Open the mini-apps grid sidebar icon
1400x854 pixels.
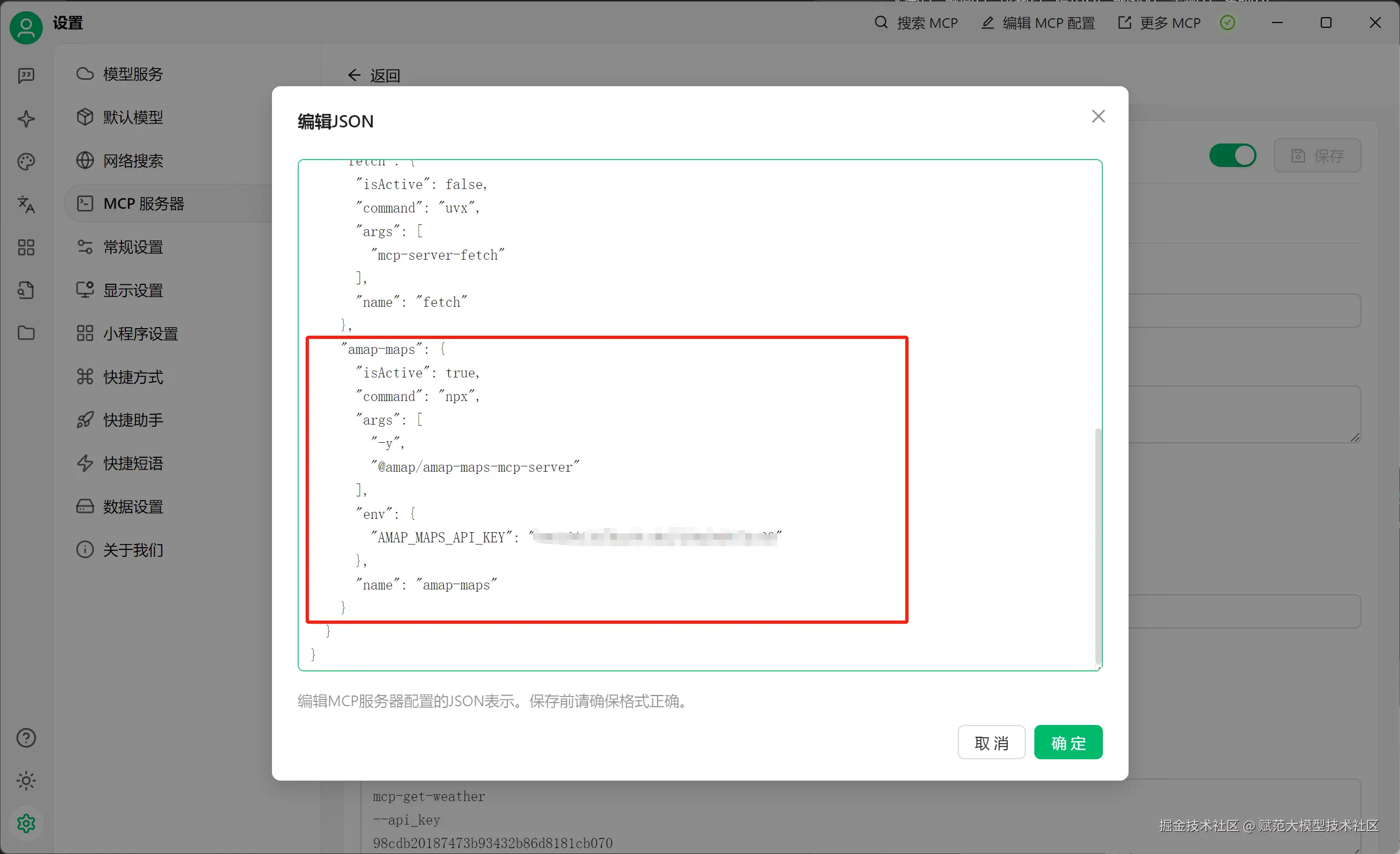(26, 247)
